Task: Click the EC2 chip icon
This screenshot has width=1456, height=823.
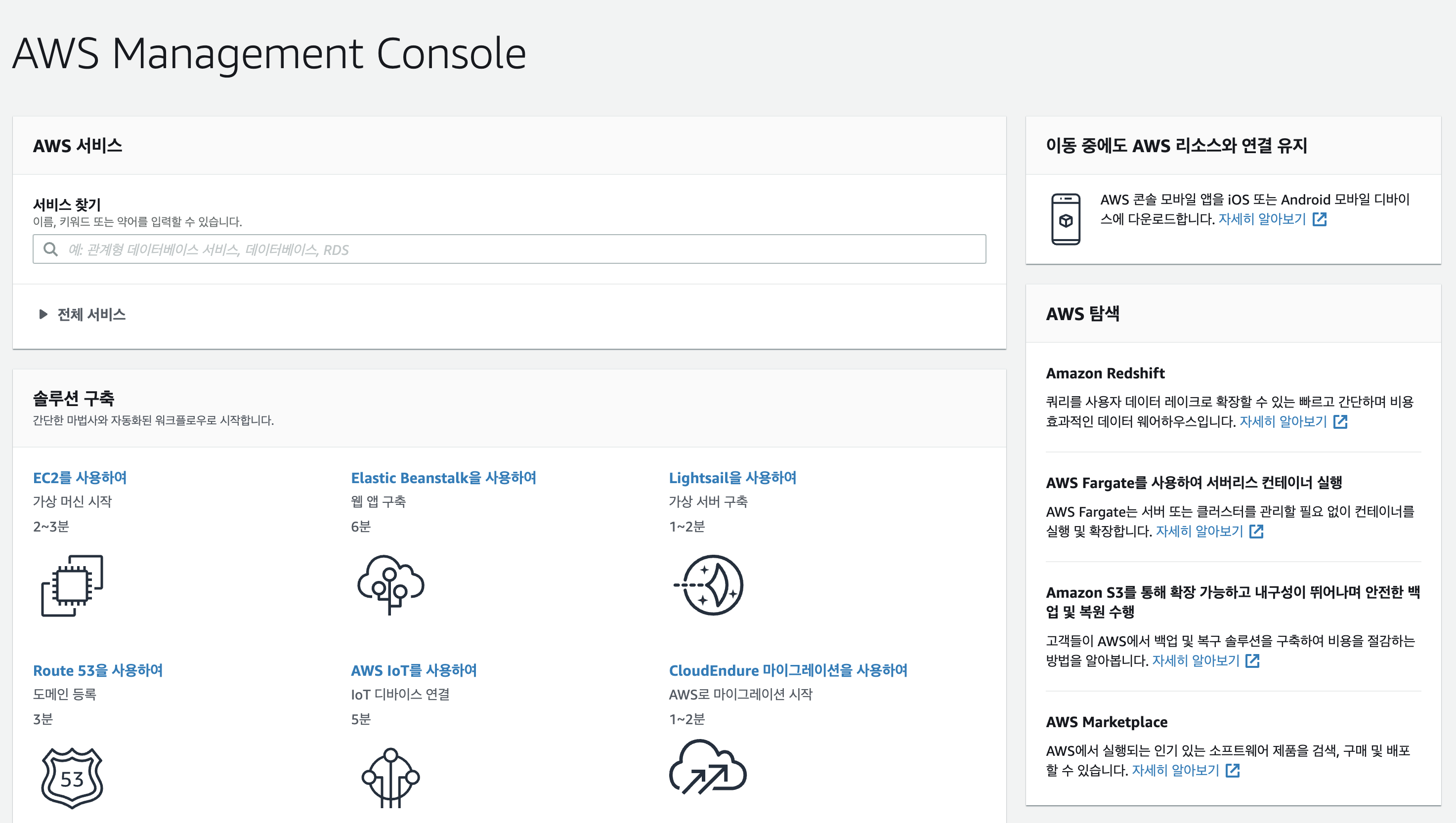Action: click(72, 585)
